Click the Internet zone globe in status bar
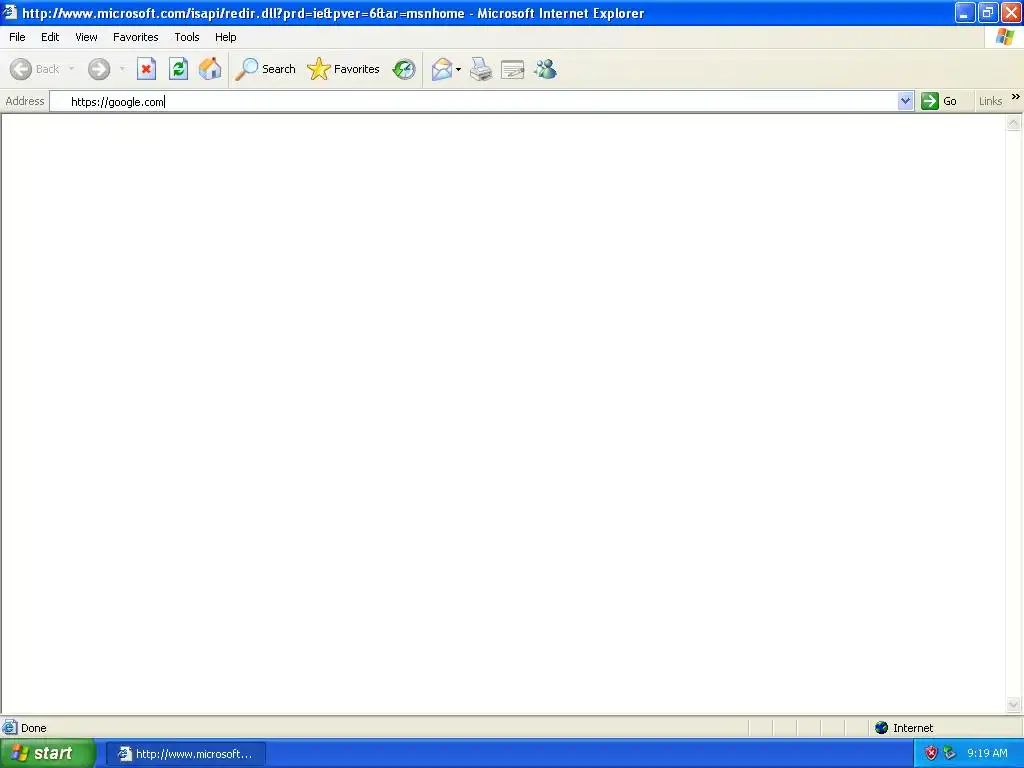The image size is (1024, 768). (882, 728)
